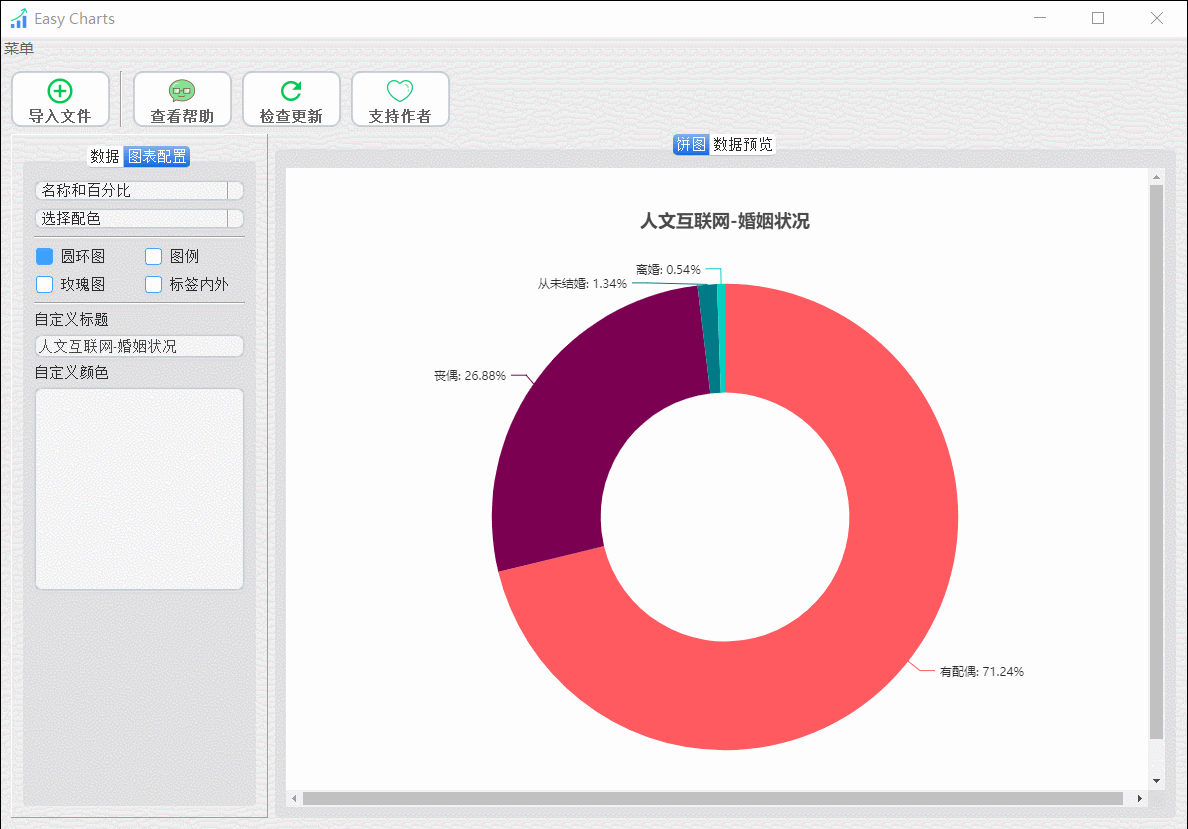
Task: Click the Easy Charts app logo icon
Action: [x=18, y=18]
